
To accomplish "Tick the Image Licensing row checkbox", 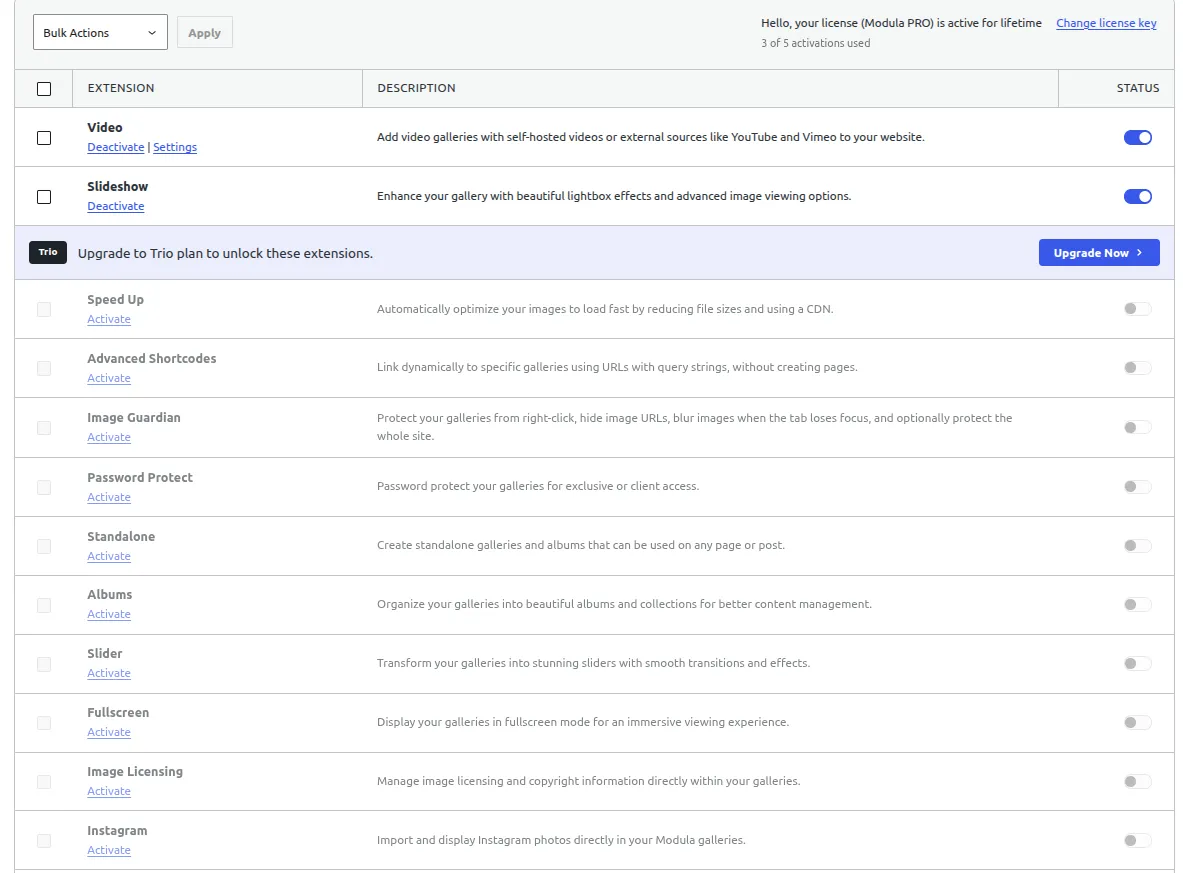I will pos(45,782).
